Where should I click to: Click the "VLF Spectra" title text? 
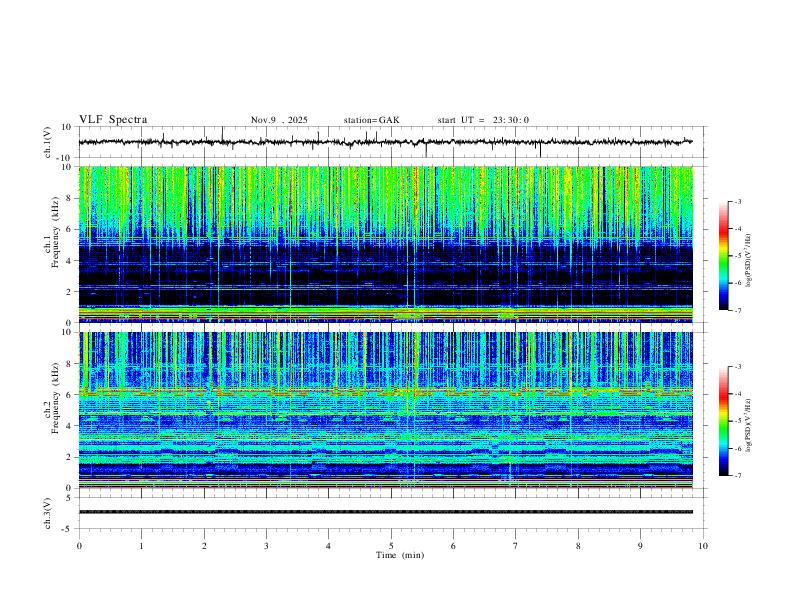click(x=113, y=120)
